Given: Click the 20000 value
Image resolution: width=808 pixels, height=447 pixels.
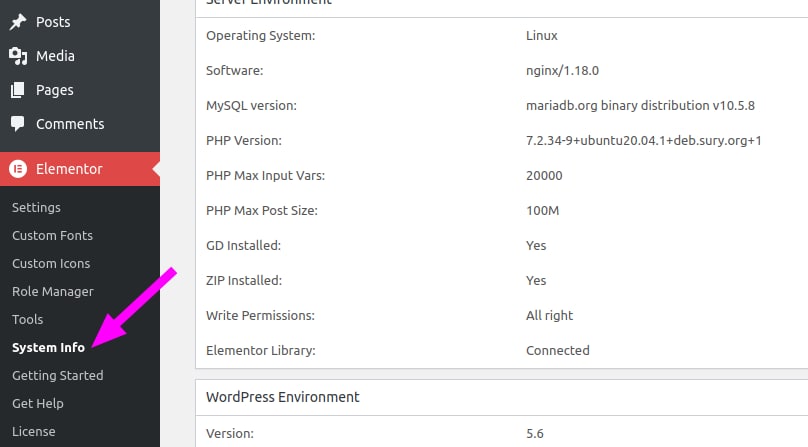Looking at the screenshot, I should pyautogui.click(x=544, y=176).
